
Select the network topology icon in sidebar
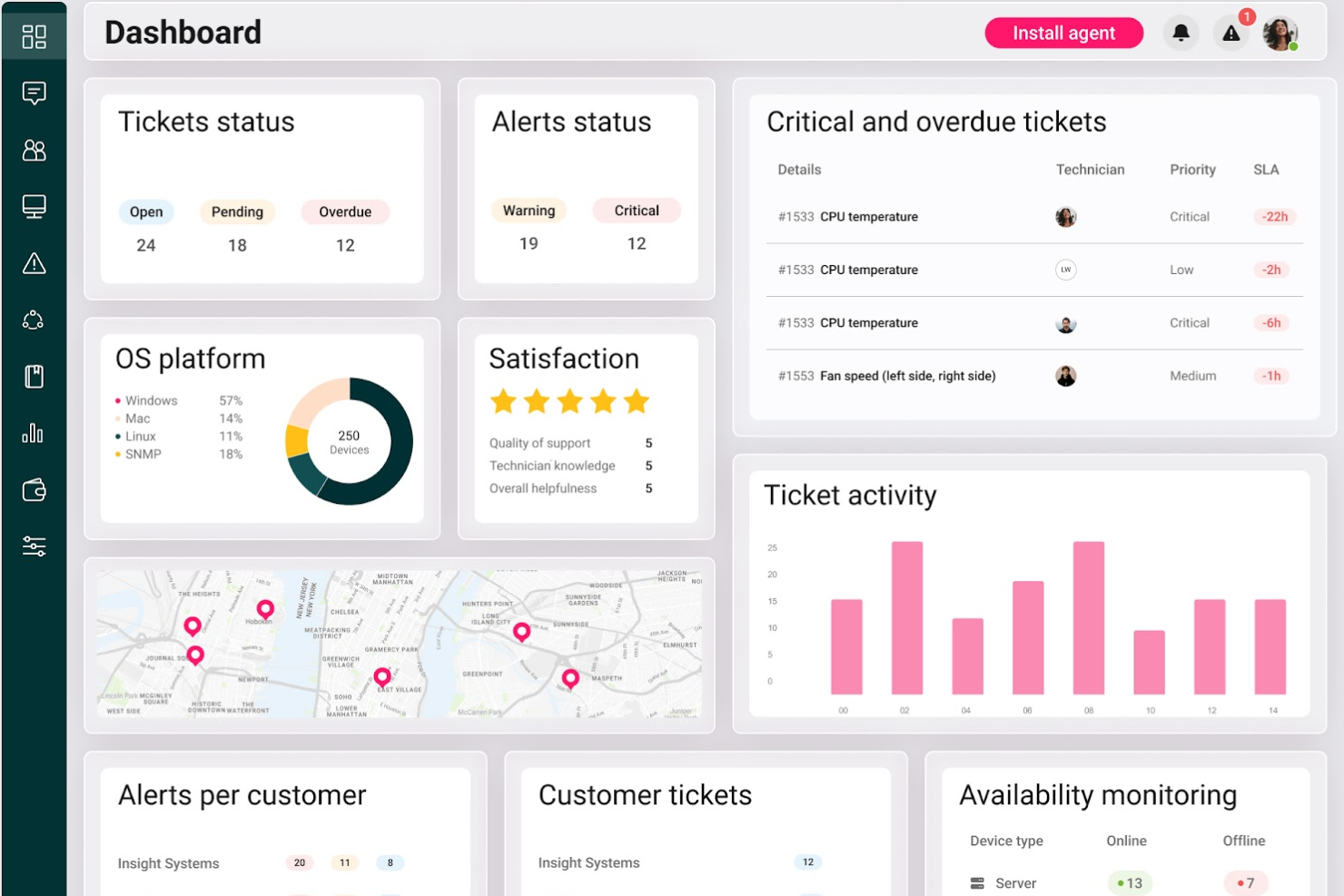[34, 320]
